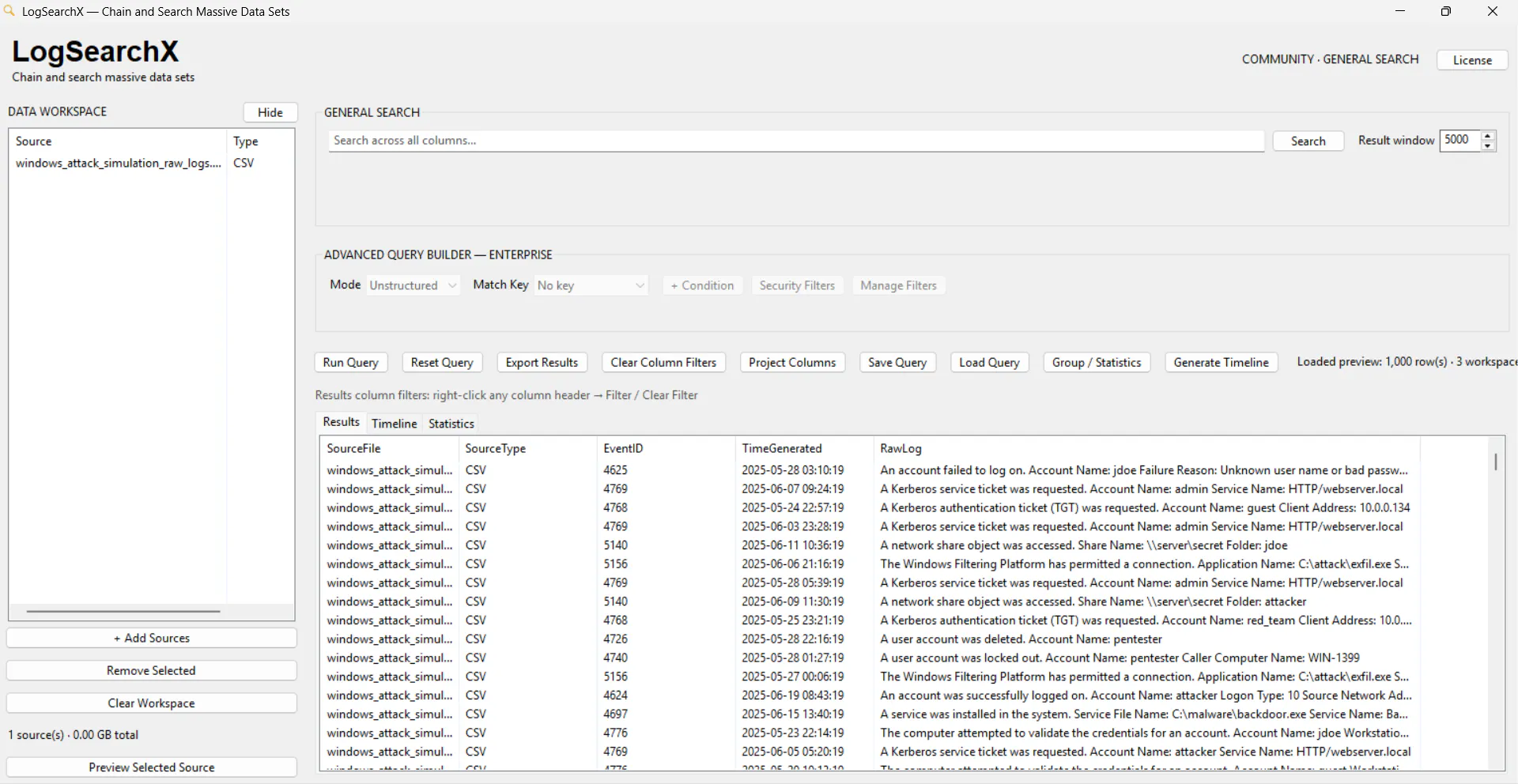Screen dimensions: 1518x784
Task: Click the Source column header in workspace
Action: point(119,141)
